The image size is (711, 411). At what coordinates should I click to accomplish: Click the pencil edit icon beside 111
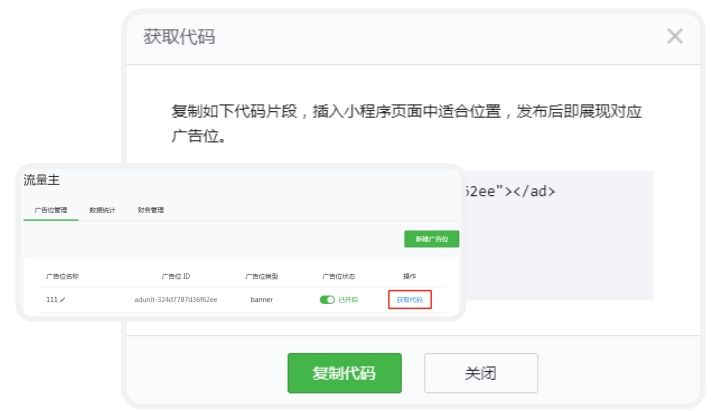[63, 299]
